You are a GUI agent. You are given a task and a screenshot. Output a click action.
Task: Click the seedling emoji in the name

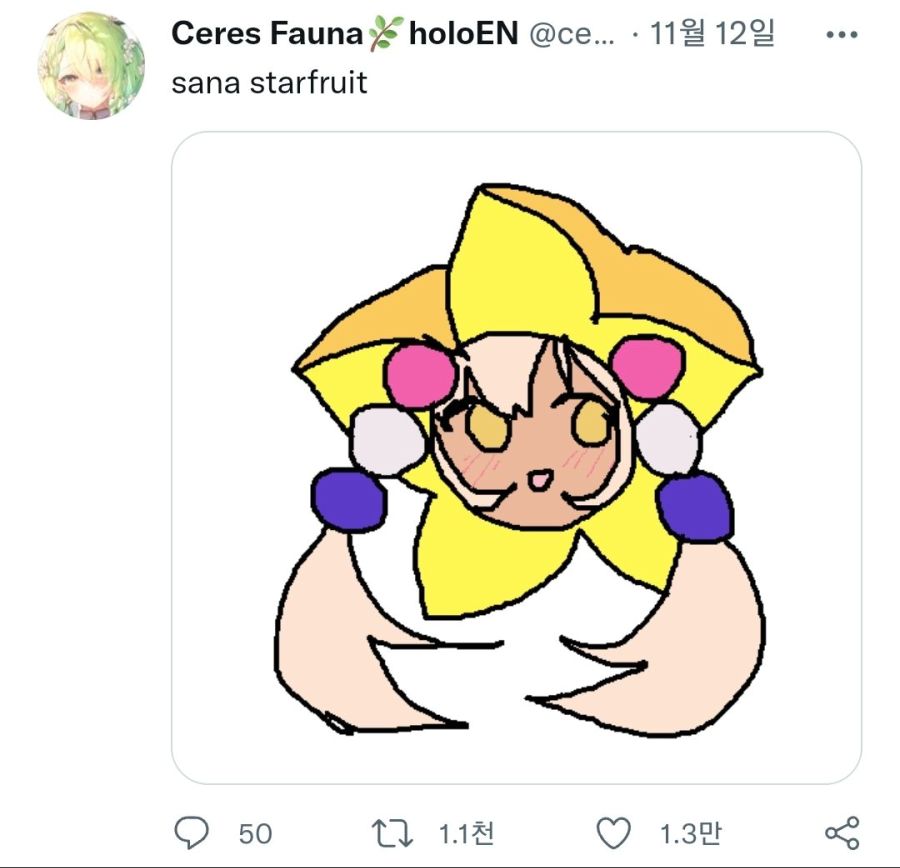(x=384, y=35)
